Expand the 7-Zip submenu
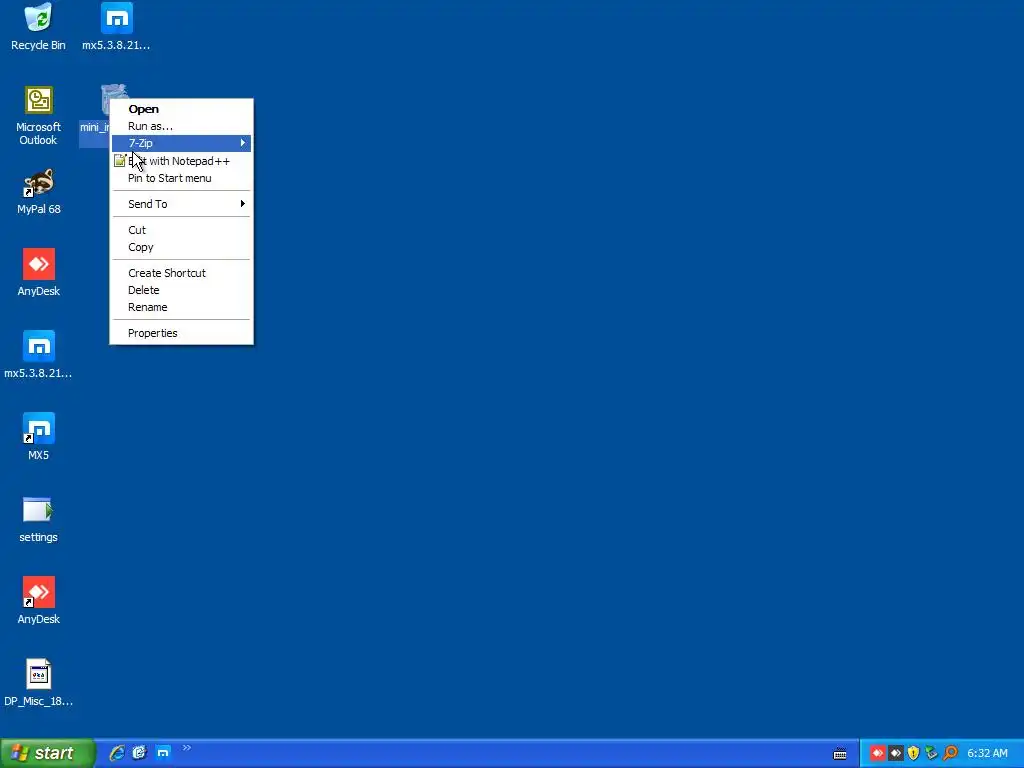Viewport: 1024px width, 768px height. click(x=182, y=143)
